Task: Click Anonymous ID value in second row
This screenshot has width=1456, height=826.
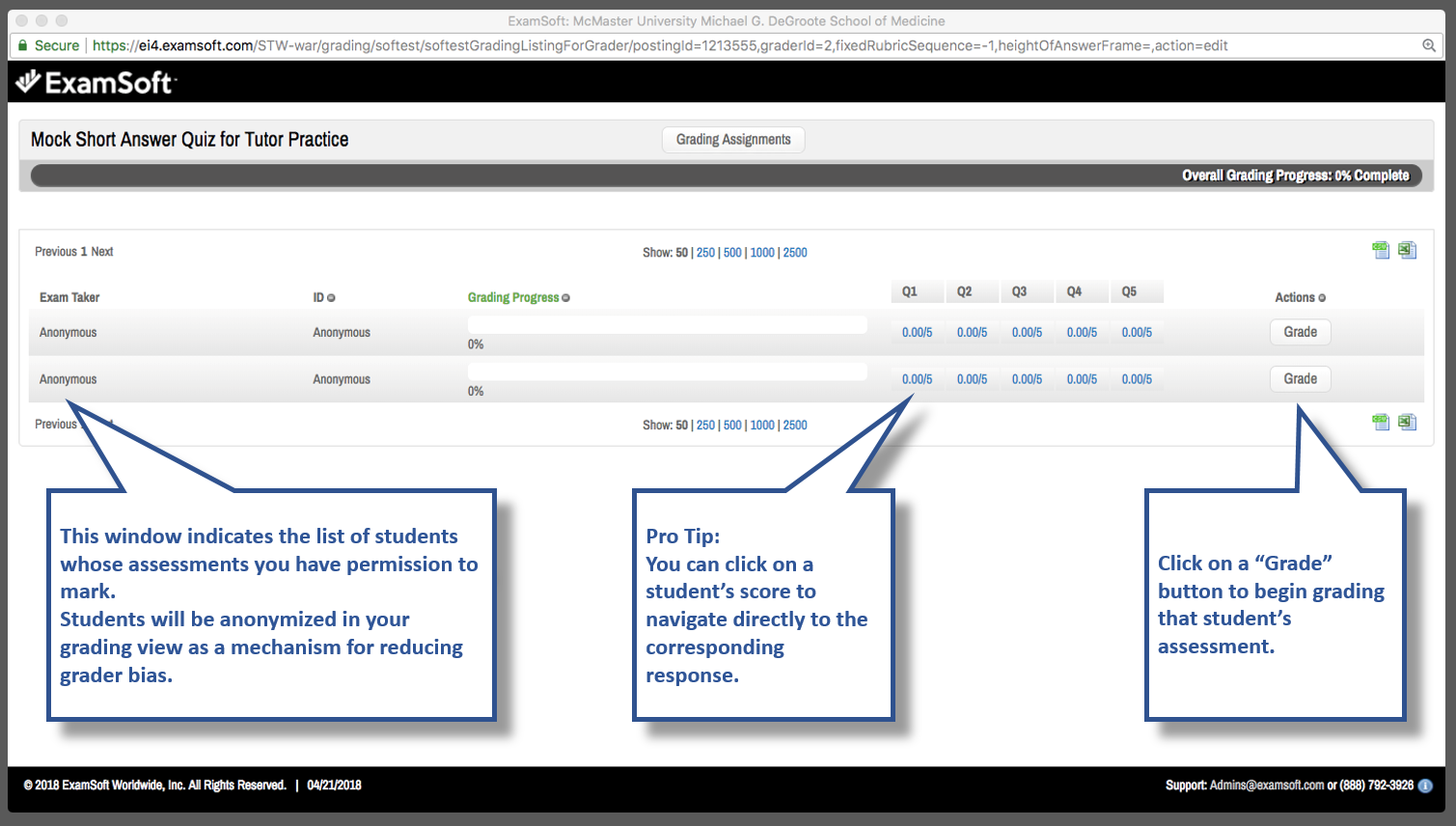Action: tap(342, 380)
